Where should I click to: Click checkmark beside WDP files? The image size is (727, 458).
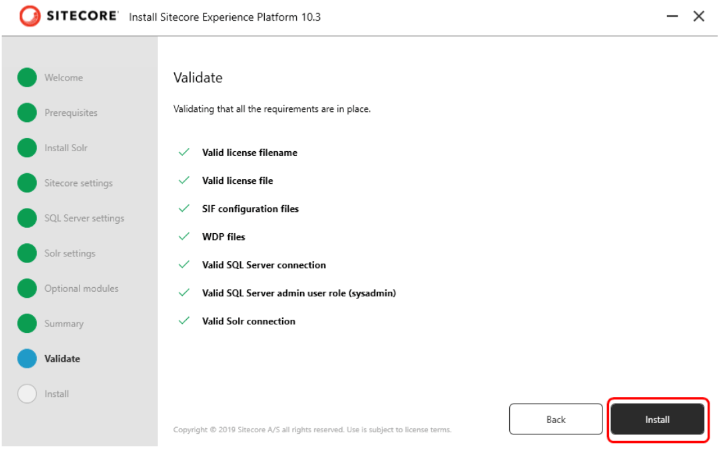(x=183, y=237)
